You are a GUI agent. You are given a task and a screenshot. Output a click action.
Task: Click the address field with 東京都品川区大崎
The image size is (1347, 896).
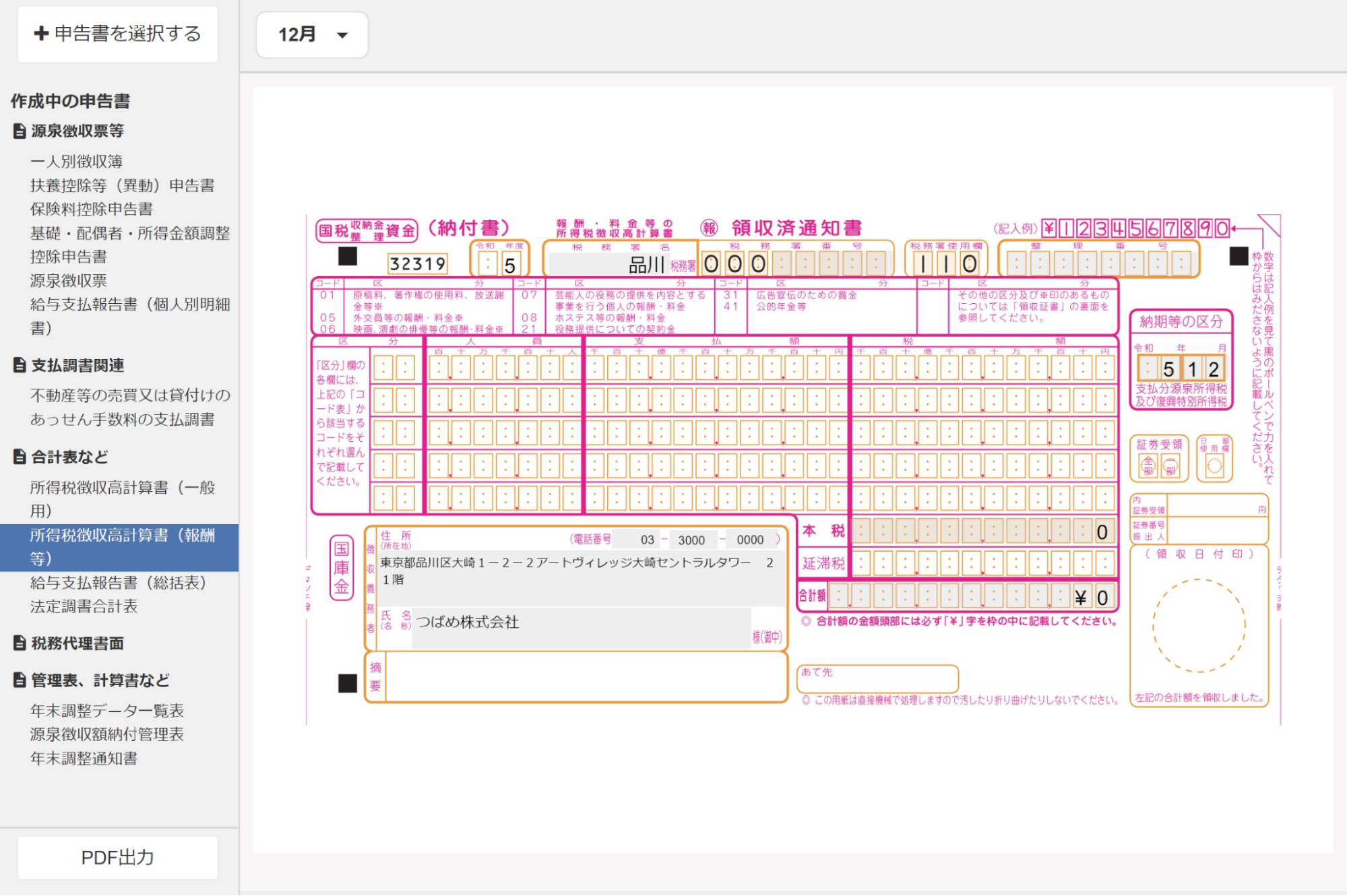pyautogui.click(x=581, y=579)
